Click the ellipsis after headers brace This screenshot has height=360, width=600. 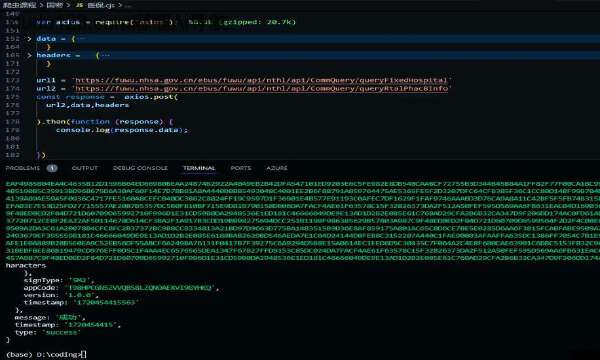(106, 55)
